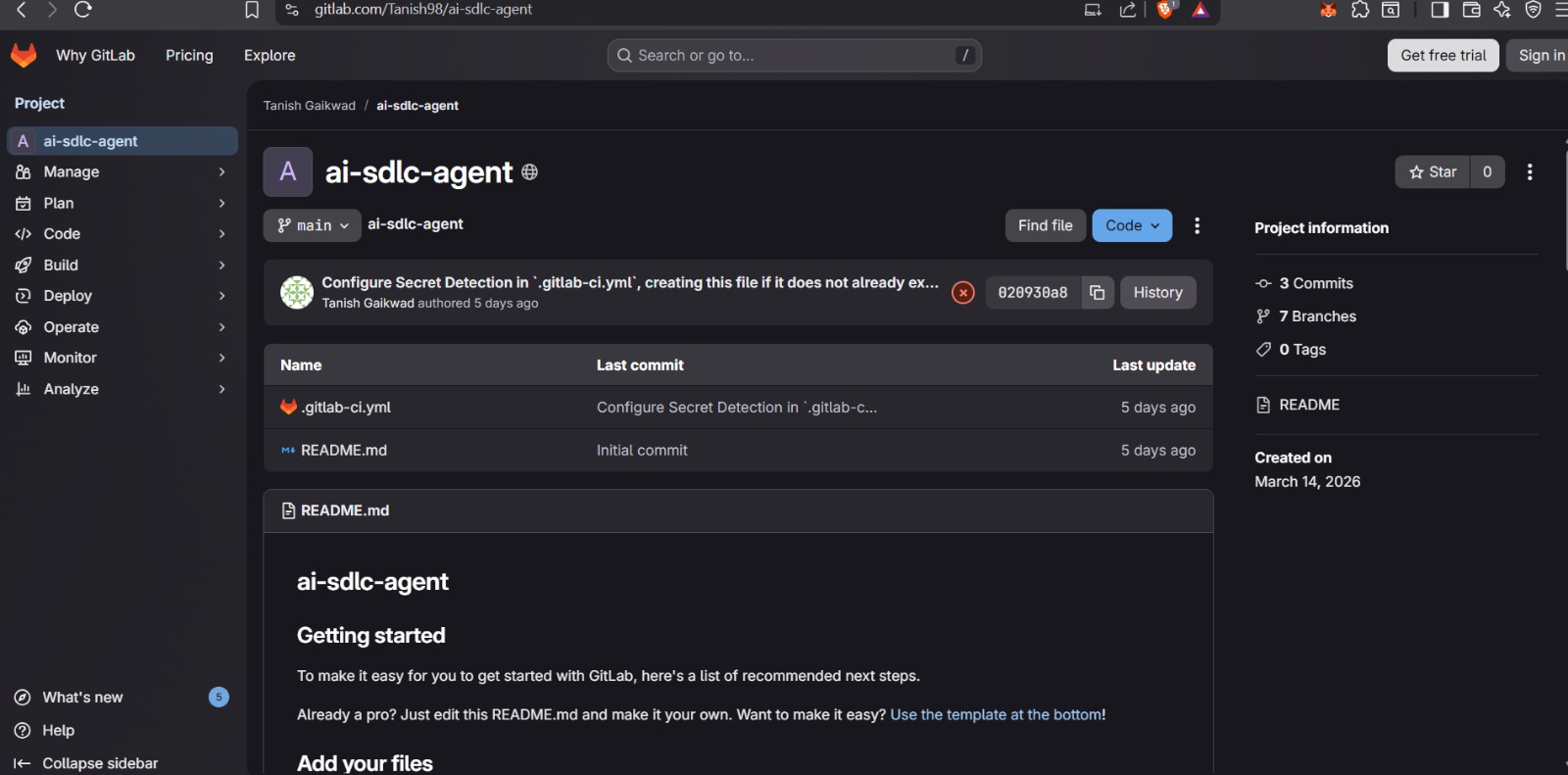Viewport: 1568px width, 775px height.
Task: Bookmark this page with the bookmark icon
Action: [x=252, y=10]
